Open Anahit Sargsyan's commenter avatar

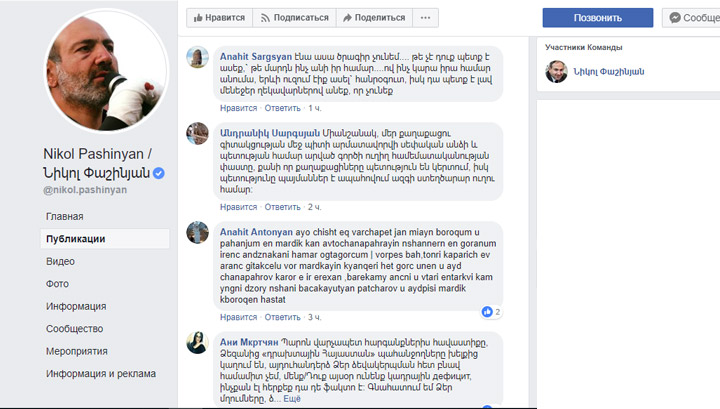click(197, 57)
